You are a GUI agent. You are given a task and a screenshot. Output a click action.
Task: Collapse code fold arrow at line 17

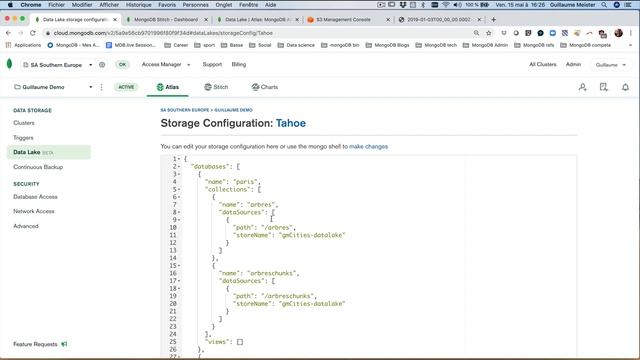[x=179, y=281]
